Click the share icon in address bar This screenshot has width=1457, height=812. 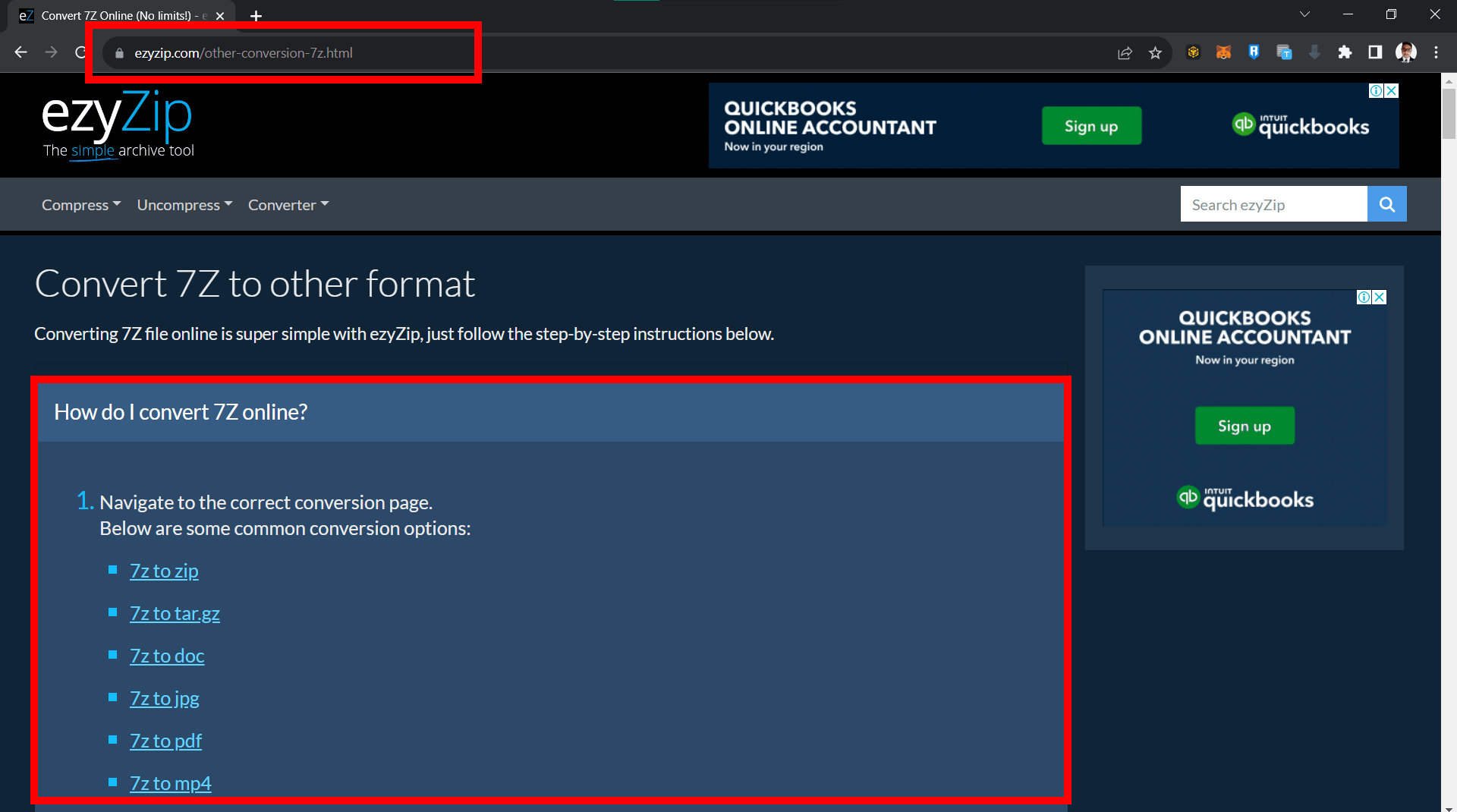click(1125, 52)
